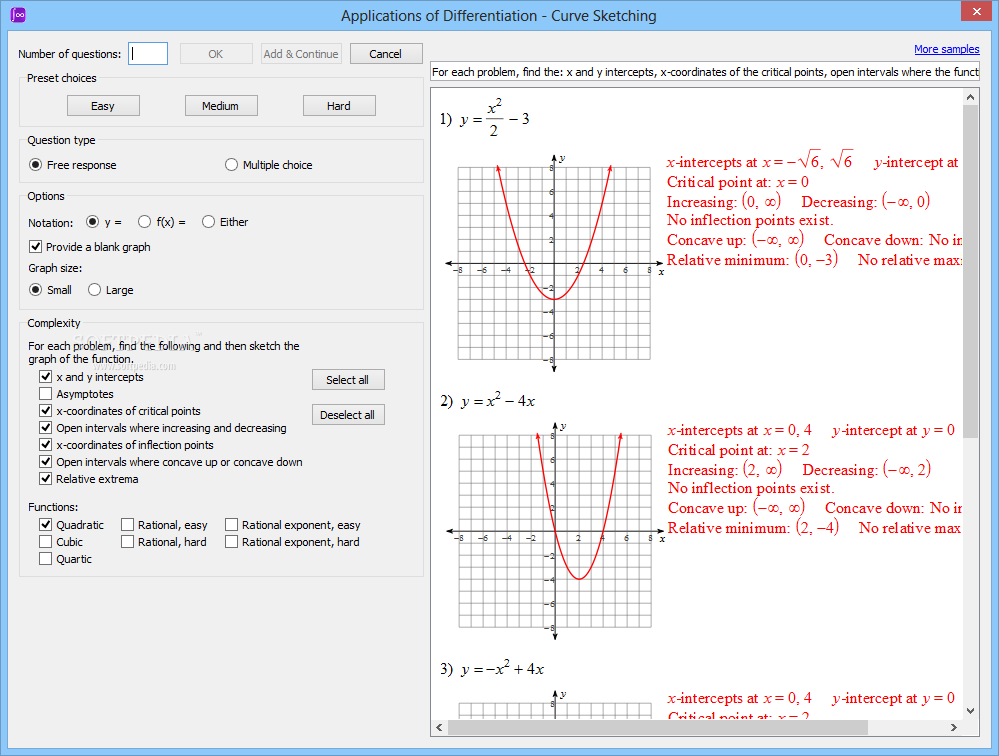Open the More samples link
This screenshot has height=756, width=999.
pos(947,49)
